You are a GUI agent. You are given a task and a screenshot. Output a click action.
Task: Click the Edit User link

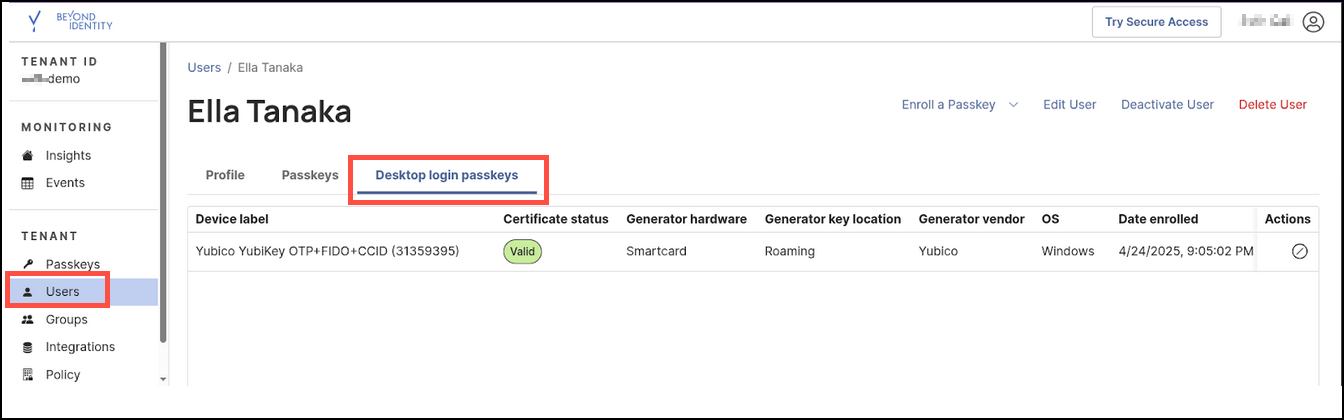[x=1069, y=105]
